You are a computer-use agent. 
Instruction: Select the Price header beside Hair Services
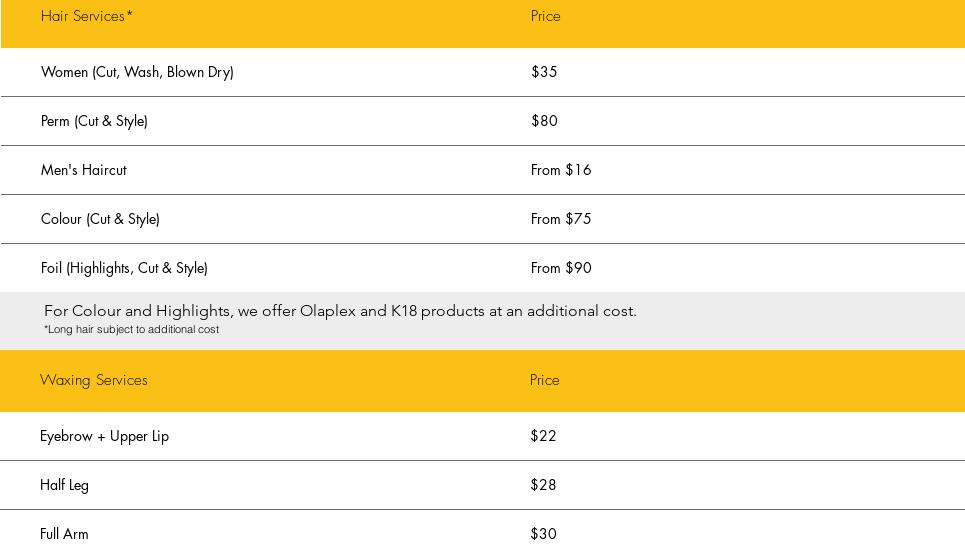(545, 16)
